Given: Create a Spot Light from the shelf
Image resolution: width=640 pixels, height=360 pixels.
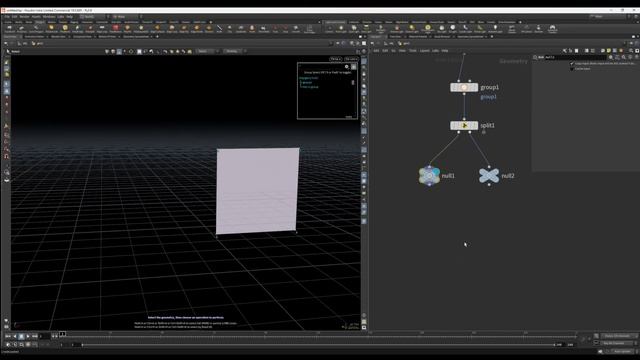Looking at the screenshot, I should pyautogui.click(x=353, y=29).
